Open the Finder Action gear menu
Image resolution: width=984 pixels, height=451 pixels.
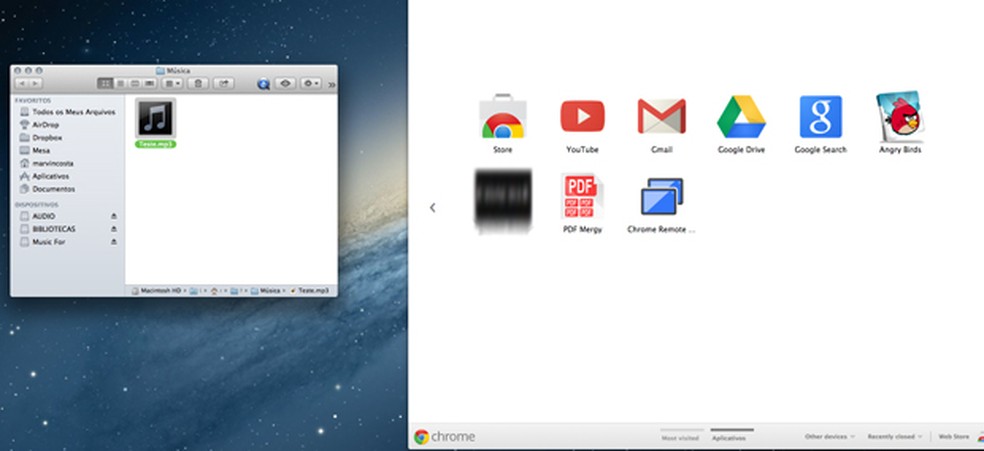(311, 83)
